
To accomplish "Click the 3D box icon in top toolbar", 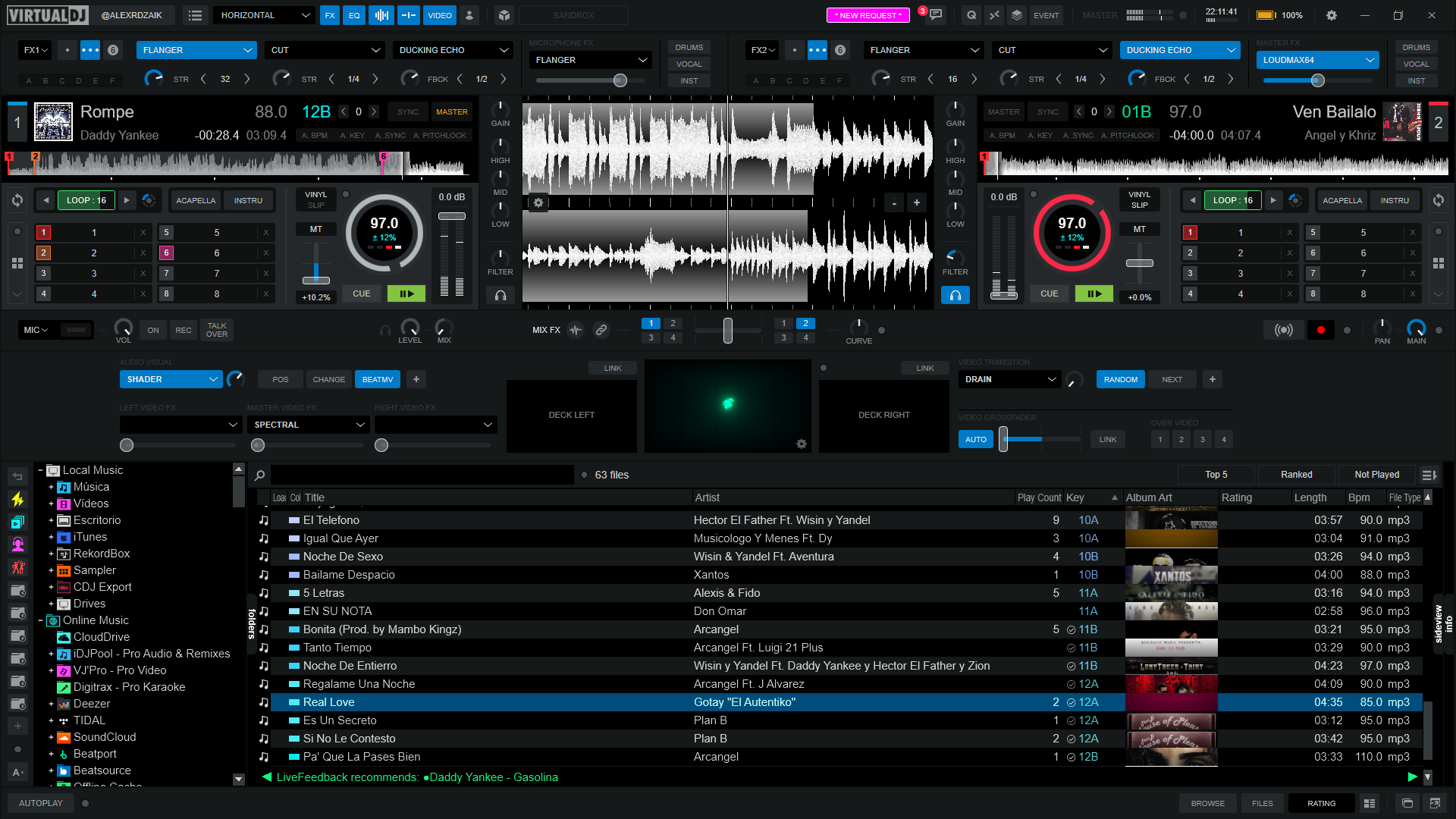I will pos(504,15).
